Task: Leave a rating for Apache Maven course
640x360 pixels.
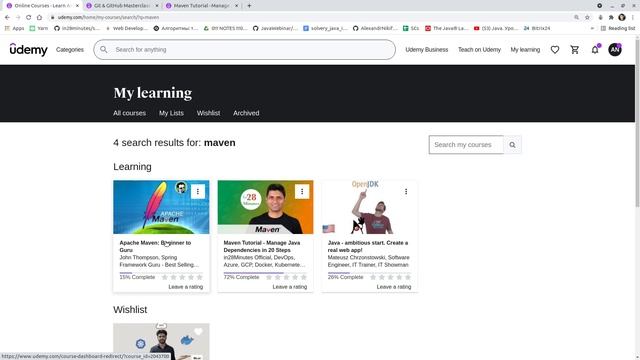Action: 186,287
